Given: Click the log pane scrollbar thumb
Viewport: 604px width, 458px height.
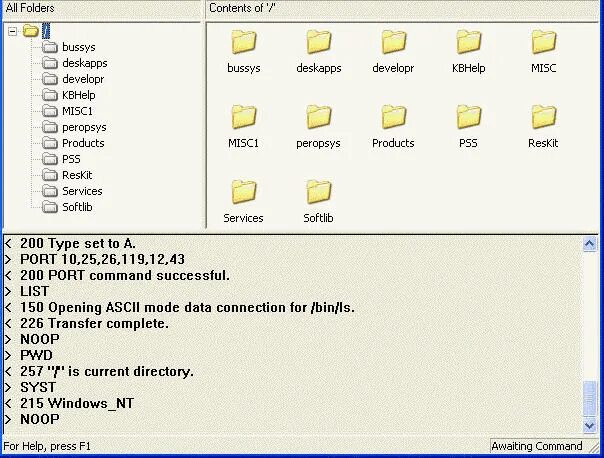Looking at the screenshot, I should coord(590,399).
